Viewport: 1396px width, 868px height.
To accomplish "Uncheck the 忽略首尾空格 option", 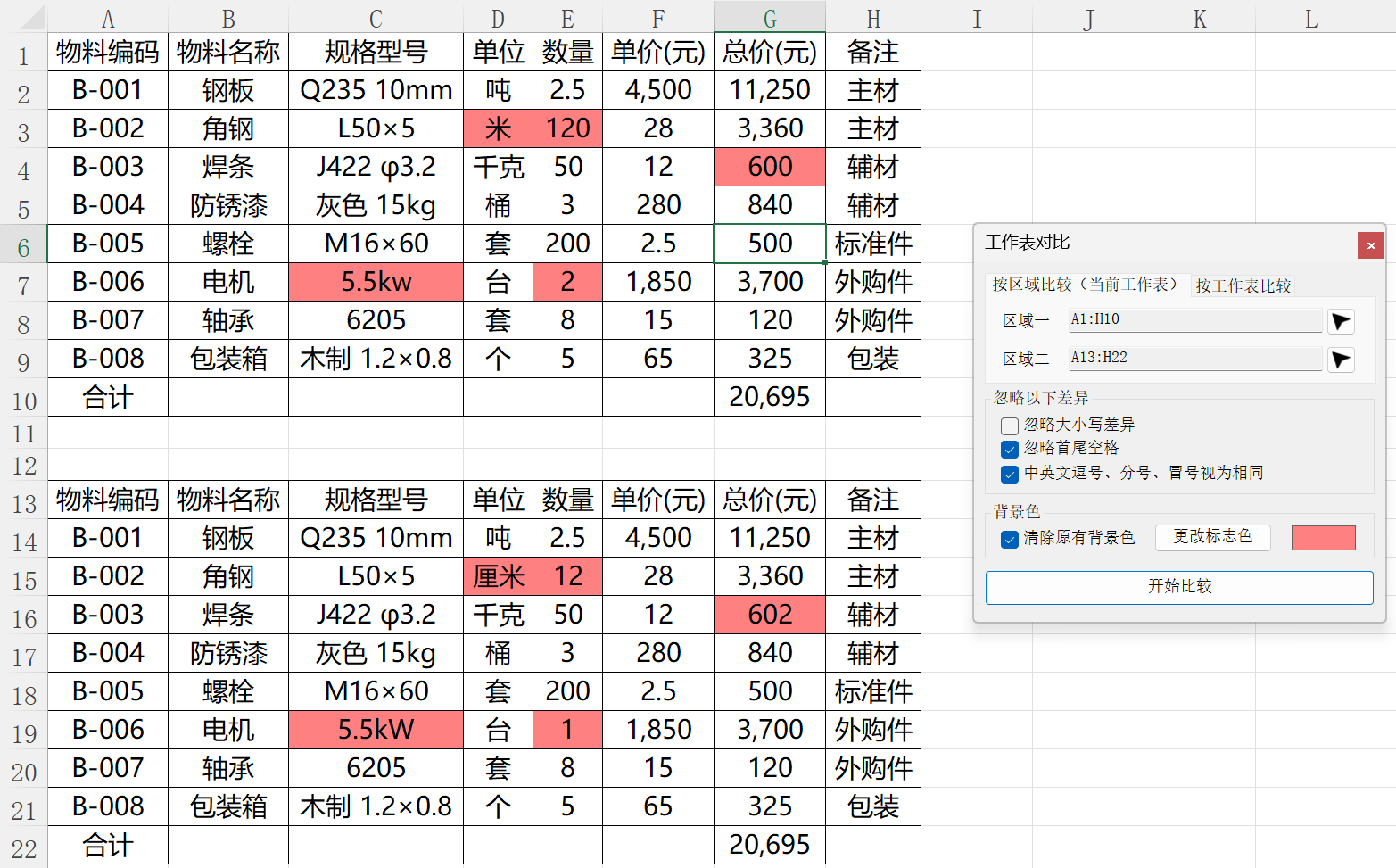I will tap(1010, 449).
